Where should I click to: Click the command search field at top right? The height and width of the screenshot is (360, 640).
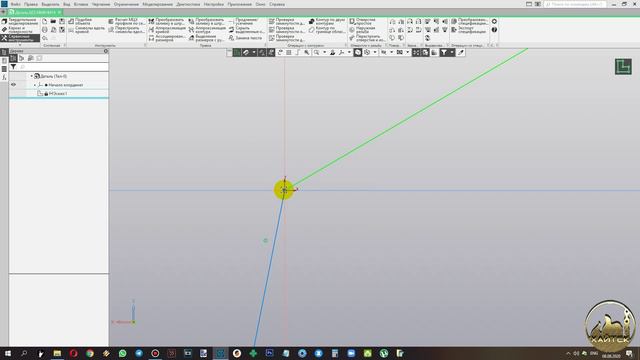[x=575, y=4]
